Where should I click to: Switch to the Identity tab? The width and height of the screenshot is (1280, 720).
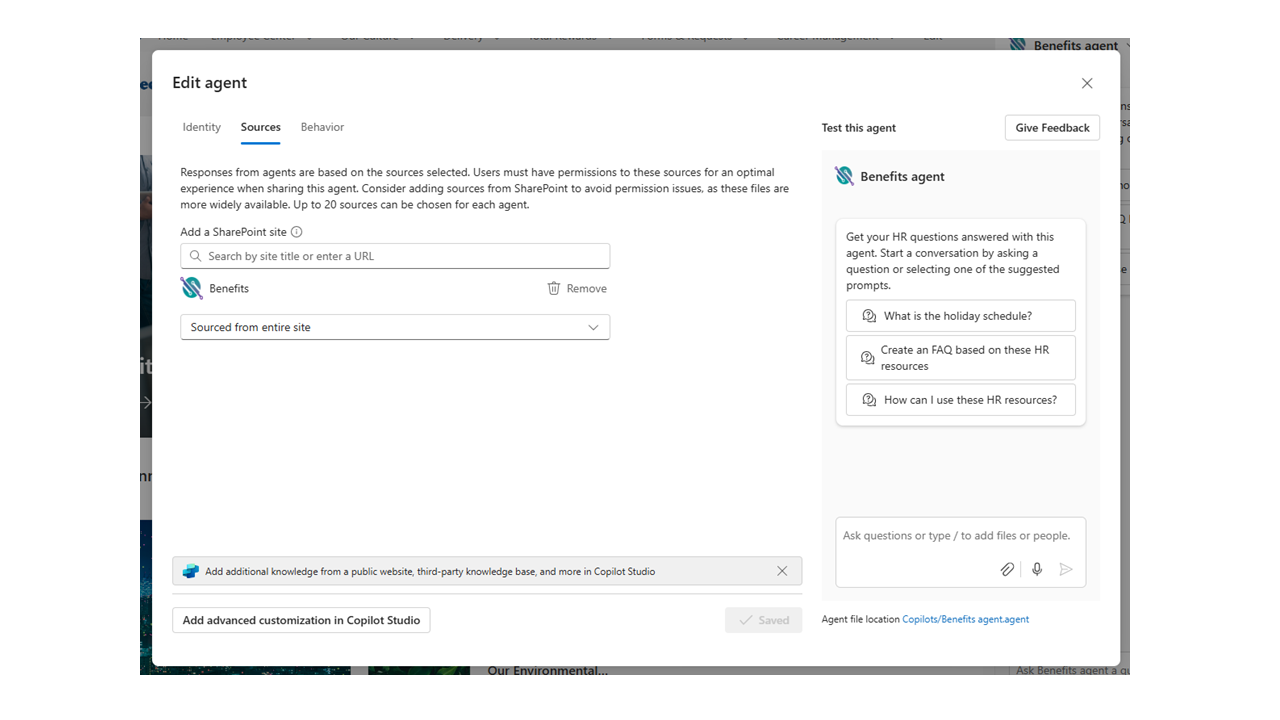[x=202, y=127]
